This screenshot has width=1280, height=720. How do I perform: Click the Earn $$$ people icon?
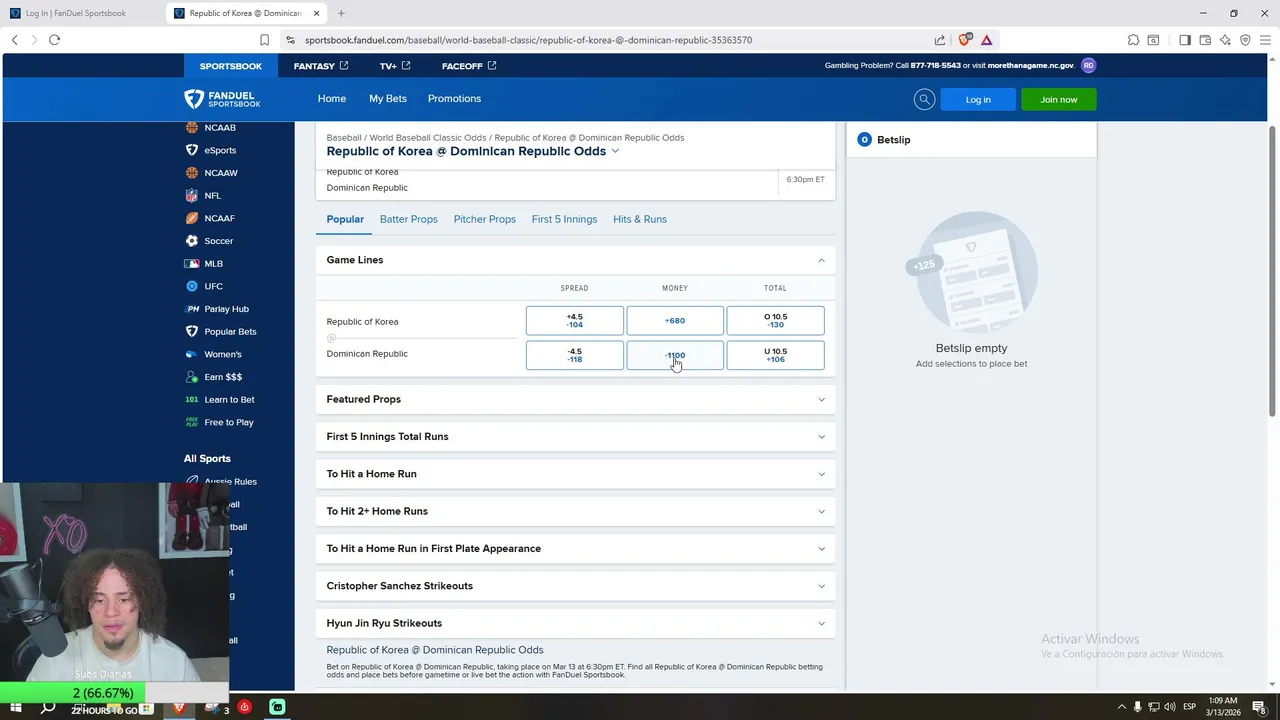[x=192, y=377]
